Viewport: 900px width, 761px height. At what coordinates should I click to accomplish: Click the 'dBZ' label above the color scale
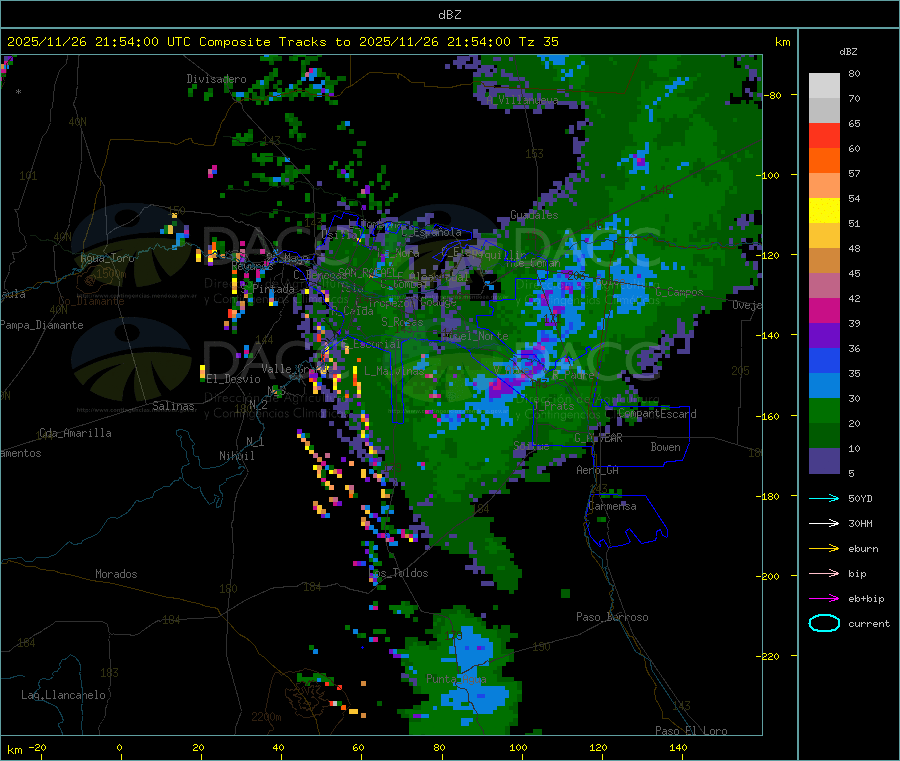coord(848,52)
